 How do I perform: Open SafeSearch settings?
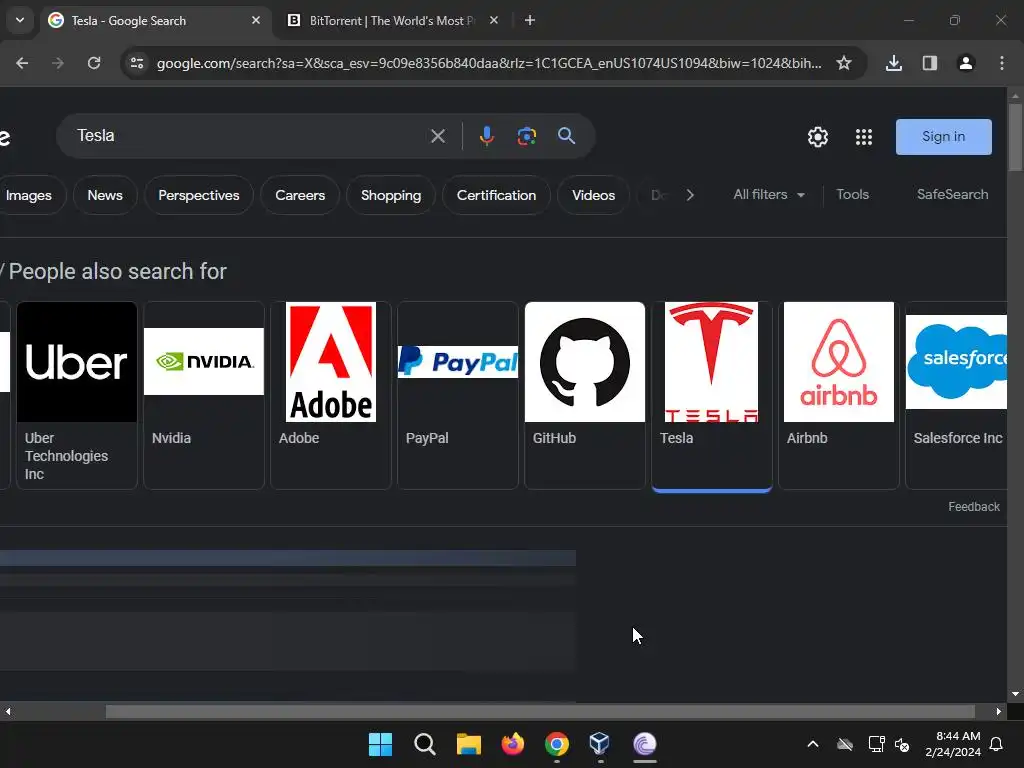pos(952,195)
